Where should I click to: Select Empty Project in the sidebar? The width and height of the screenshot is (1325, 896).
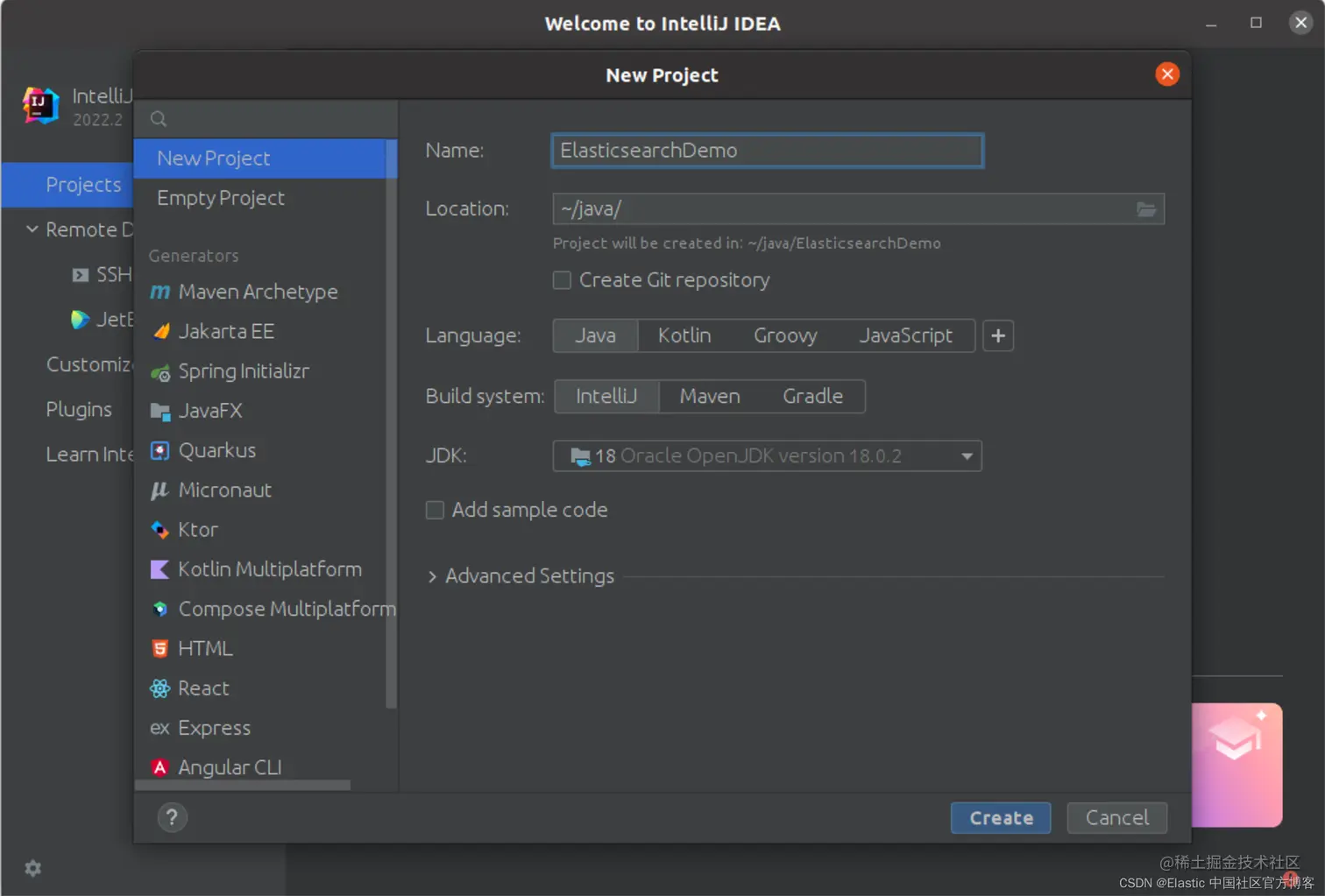(x=220, y=198)
